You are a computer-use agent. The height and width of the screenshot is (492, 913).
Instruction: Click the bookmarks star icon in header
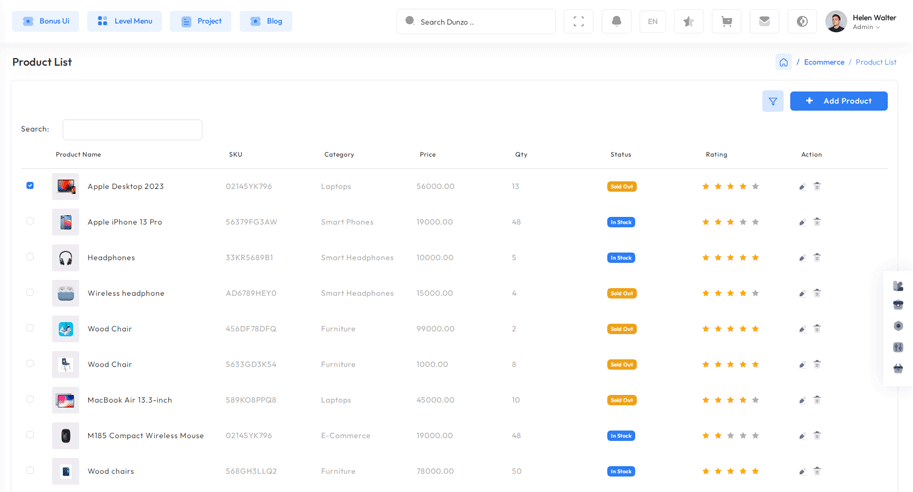(688, 21)
